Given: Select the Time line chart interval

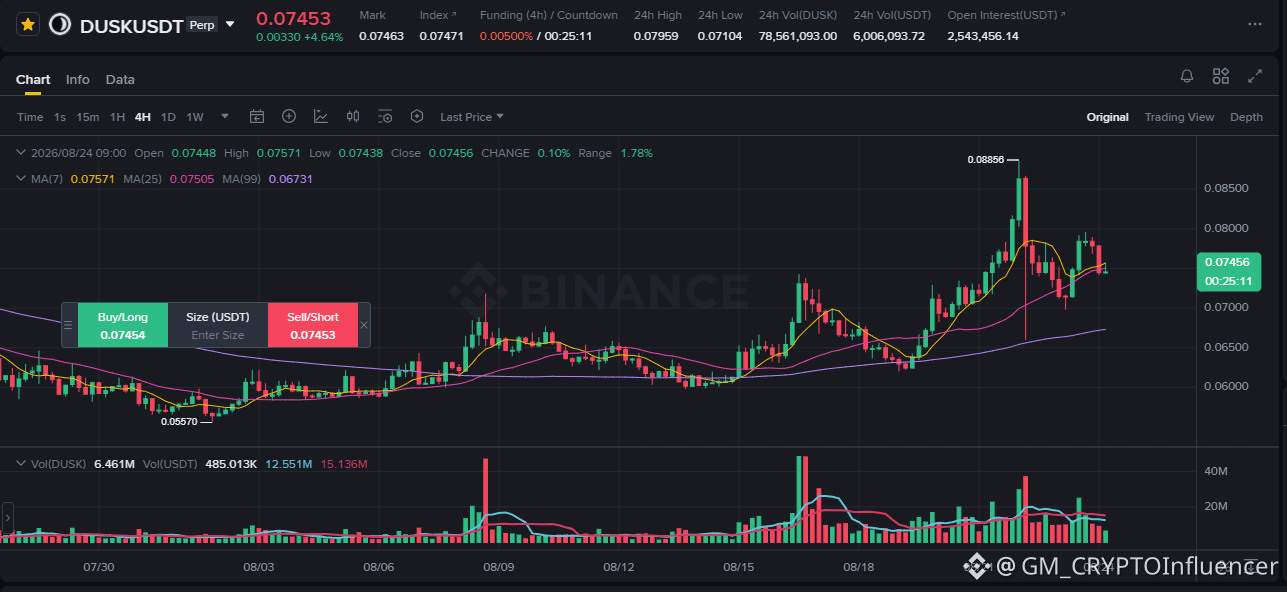Looking at the screenshot, I should [x=30, y=117].
